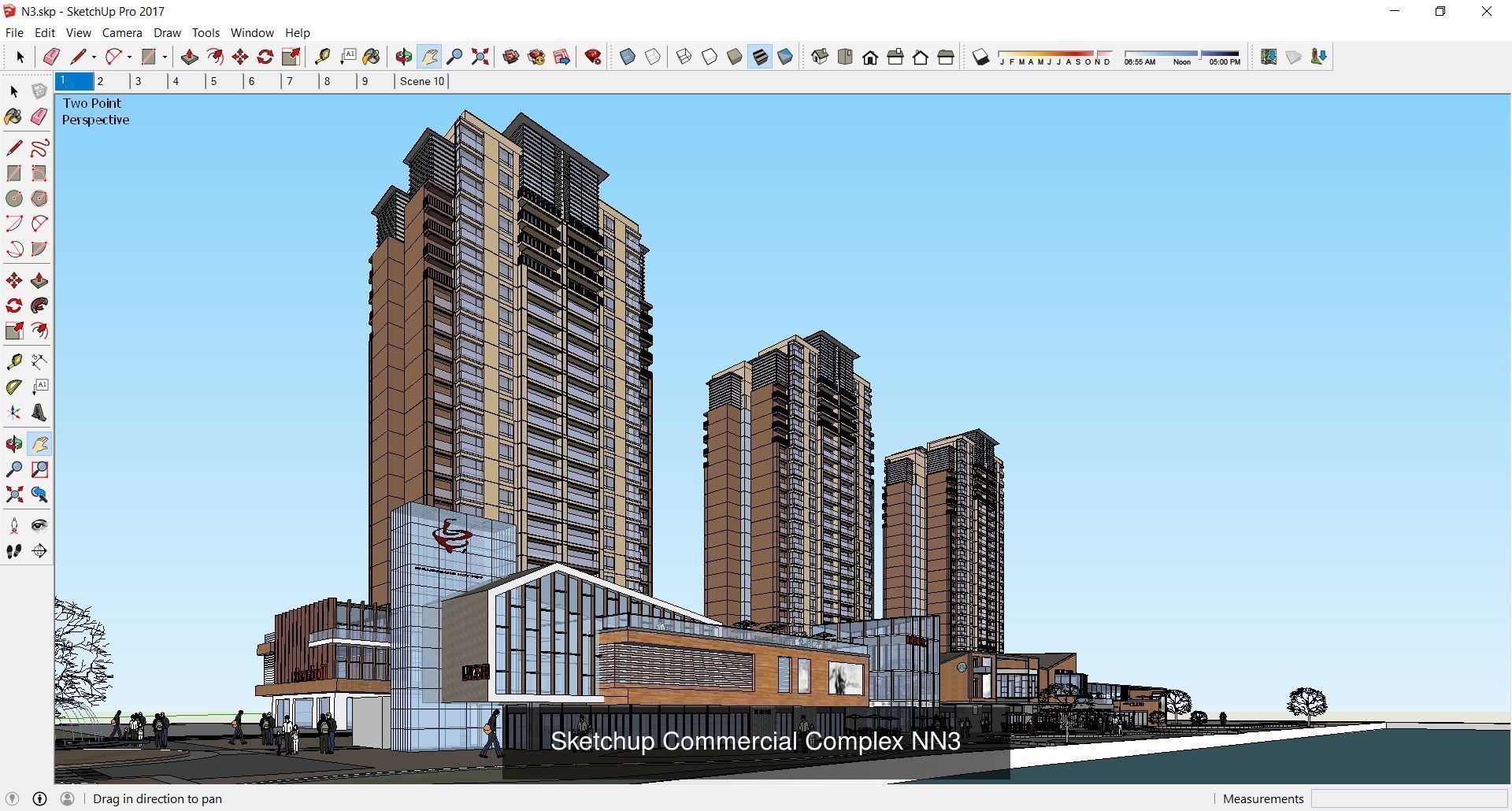This screenshot has width=1512, height=811.
Task: Open the Draw menu
Action: pos(167,32)
